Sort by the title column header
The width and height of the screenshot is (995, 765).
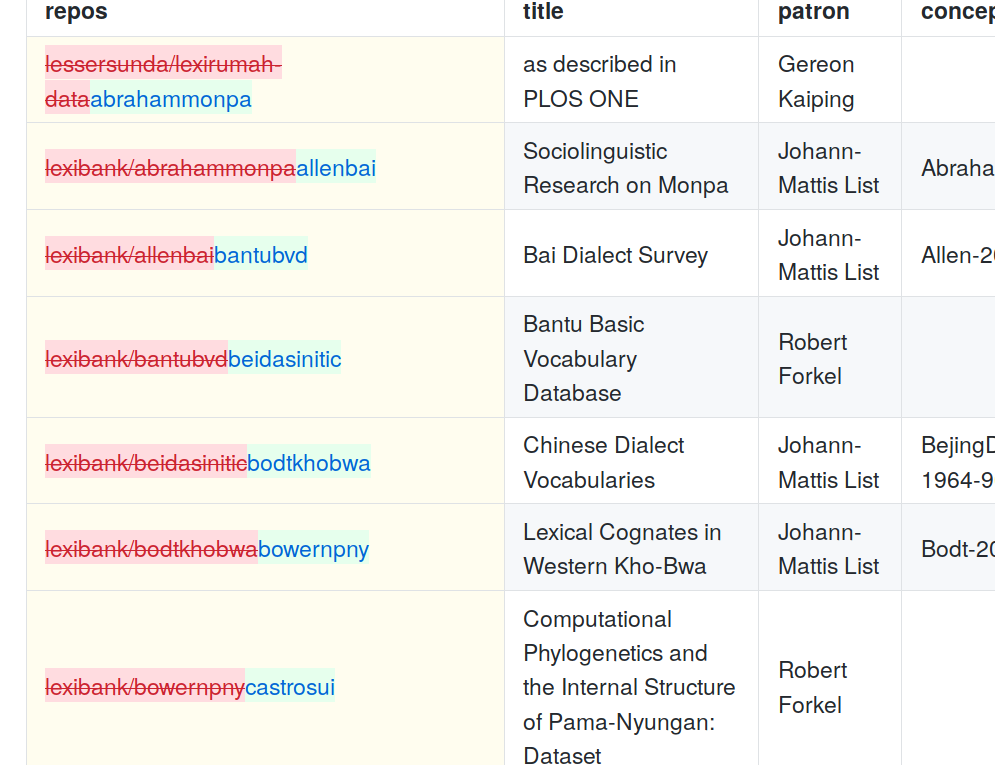[x=543, y=11]
